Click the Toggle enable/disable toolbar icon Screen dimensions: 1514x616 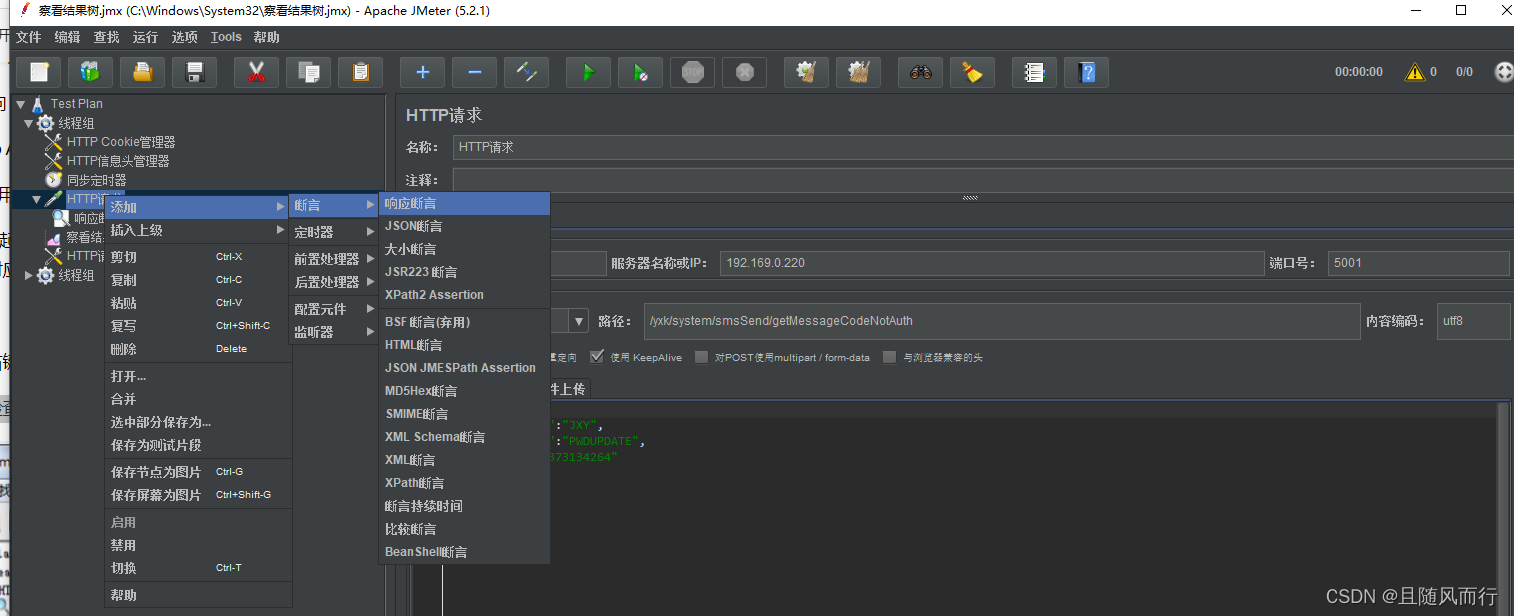(x=527, y=72)
